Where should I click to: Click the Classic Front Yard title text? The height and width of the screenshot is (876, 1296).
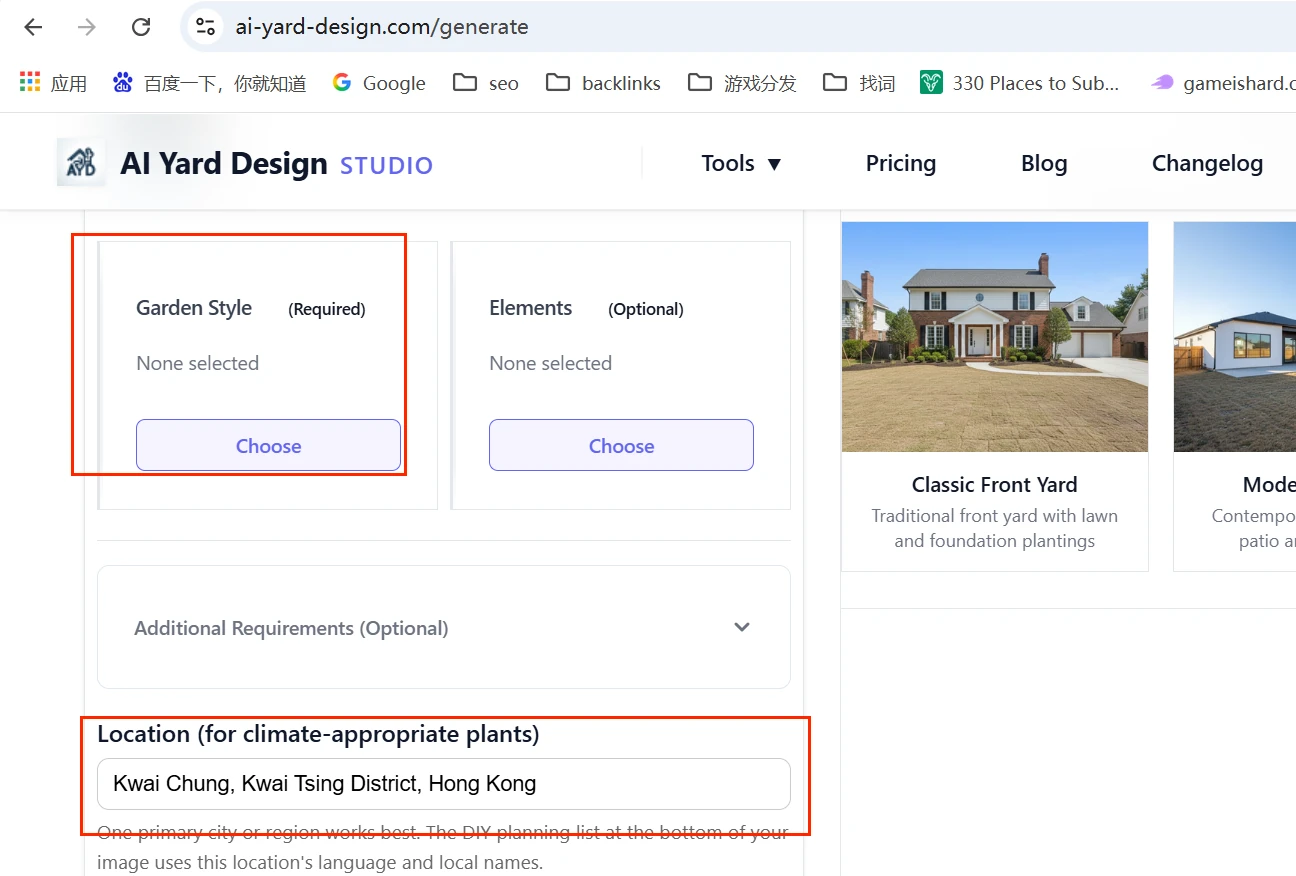point(995,485)
